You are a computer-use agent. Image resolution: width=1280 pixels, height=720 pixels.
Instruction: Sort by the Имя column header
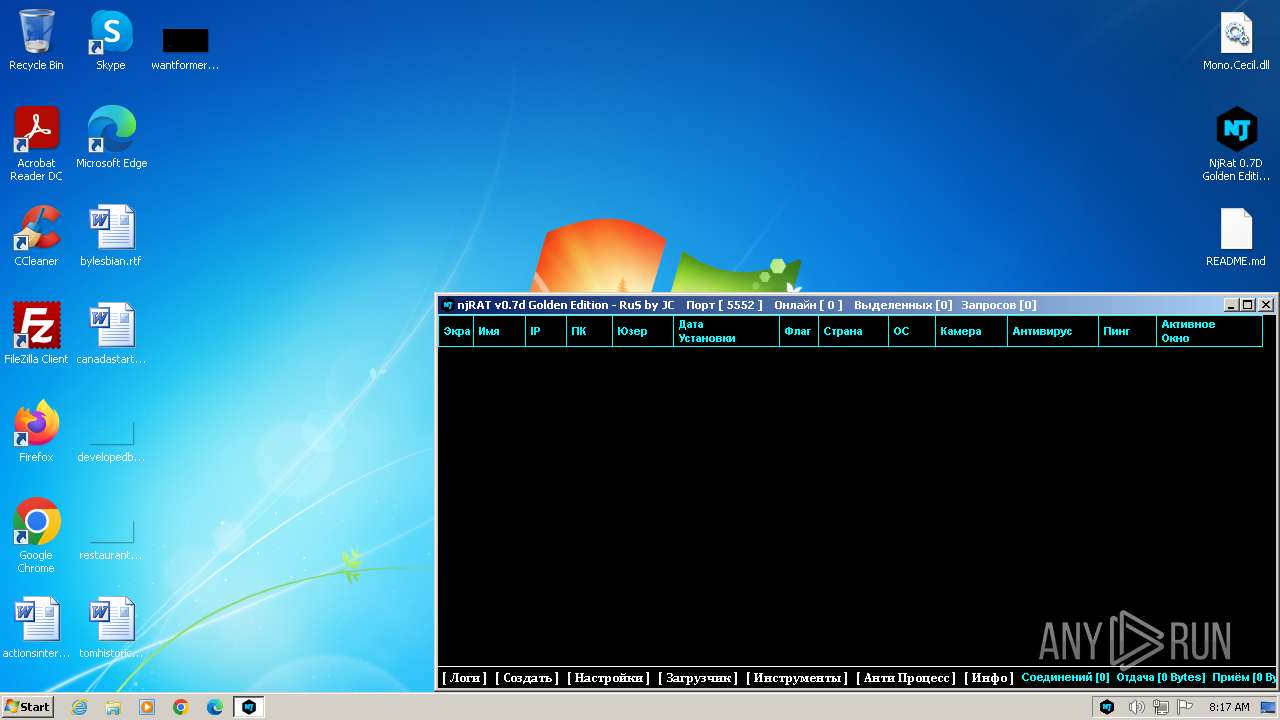pyautogui.click(x=499, y=331)
